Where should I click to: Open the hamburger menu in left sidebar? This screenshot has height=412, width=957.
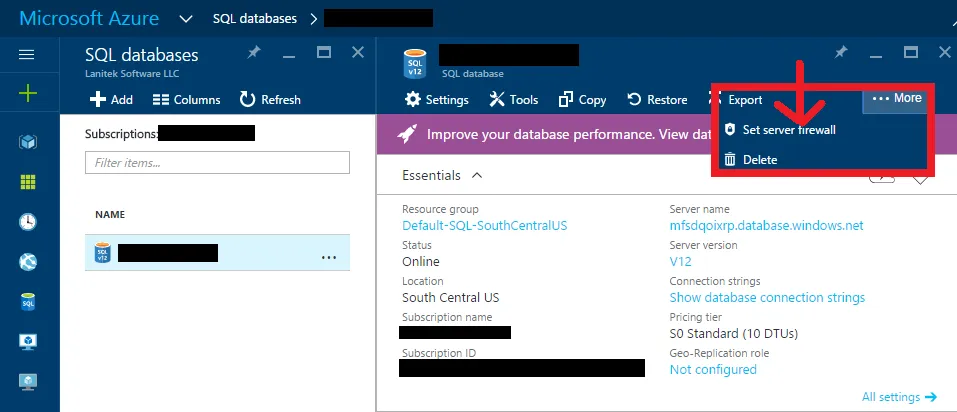pos(28,55)
